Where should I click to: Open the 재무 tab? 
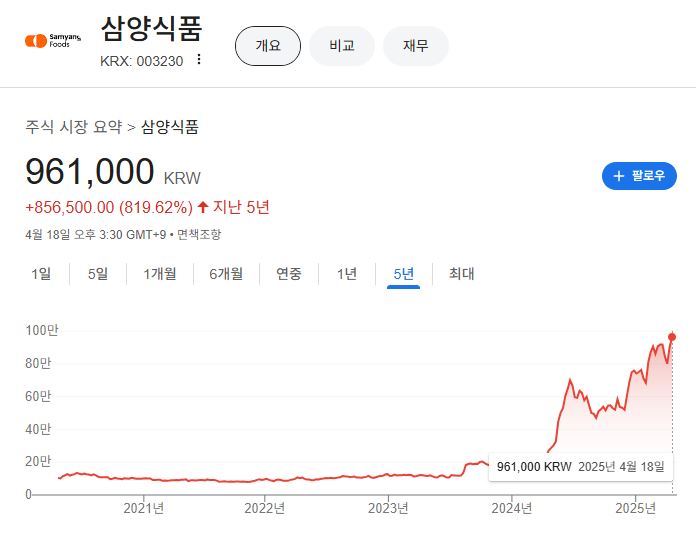(x=416, y=46)
